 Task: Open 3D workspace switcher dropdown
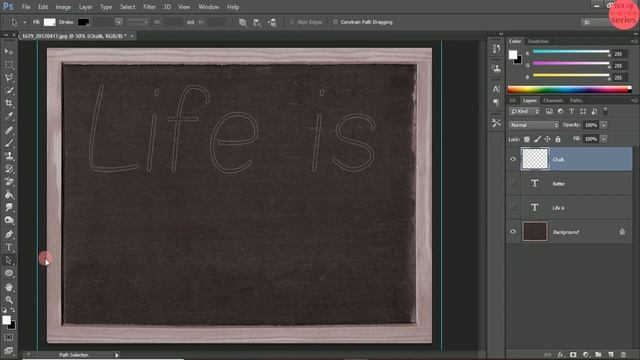(x=608, y=22)
